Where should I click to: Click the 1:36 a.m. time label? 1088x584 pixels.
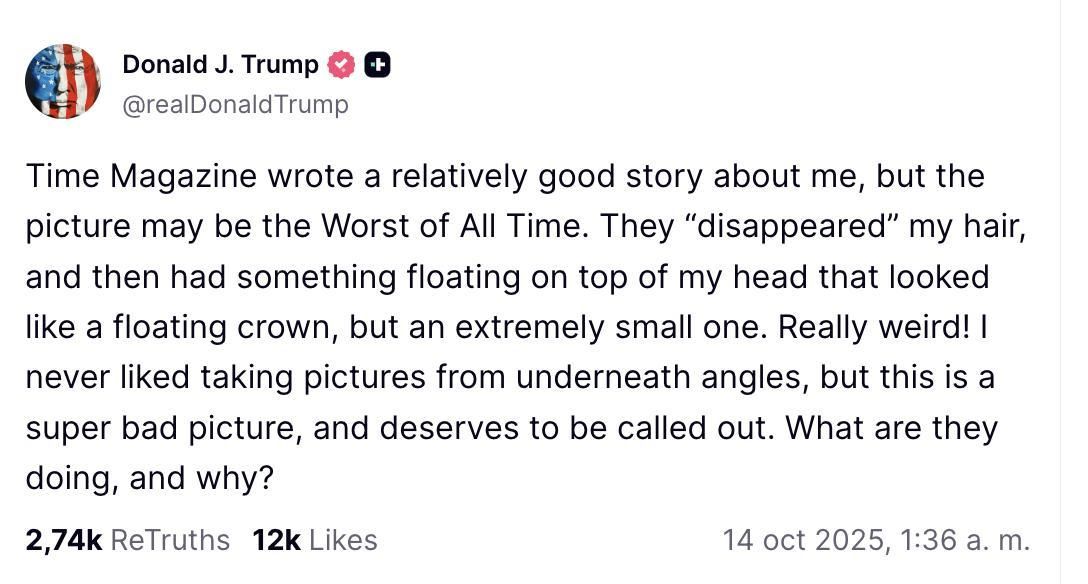pos(966,539)
